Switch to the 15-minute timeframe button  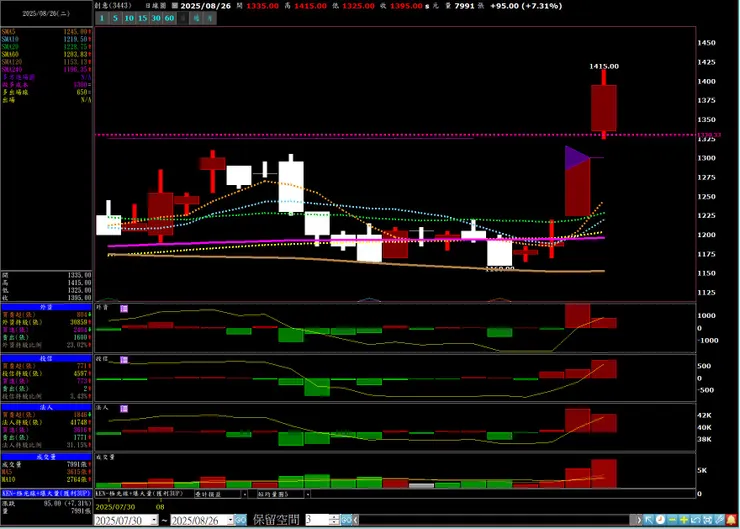click(142, 18)
